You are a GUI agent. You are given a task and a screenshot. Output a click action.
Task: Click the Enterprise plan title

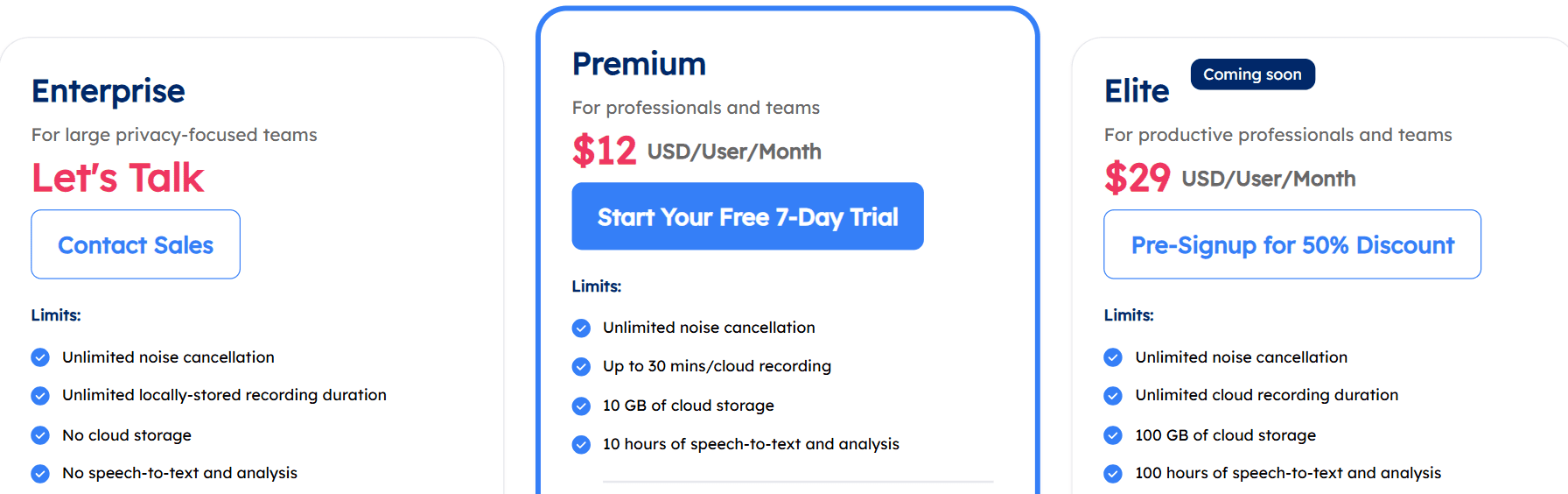(108, 91)
